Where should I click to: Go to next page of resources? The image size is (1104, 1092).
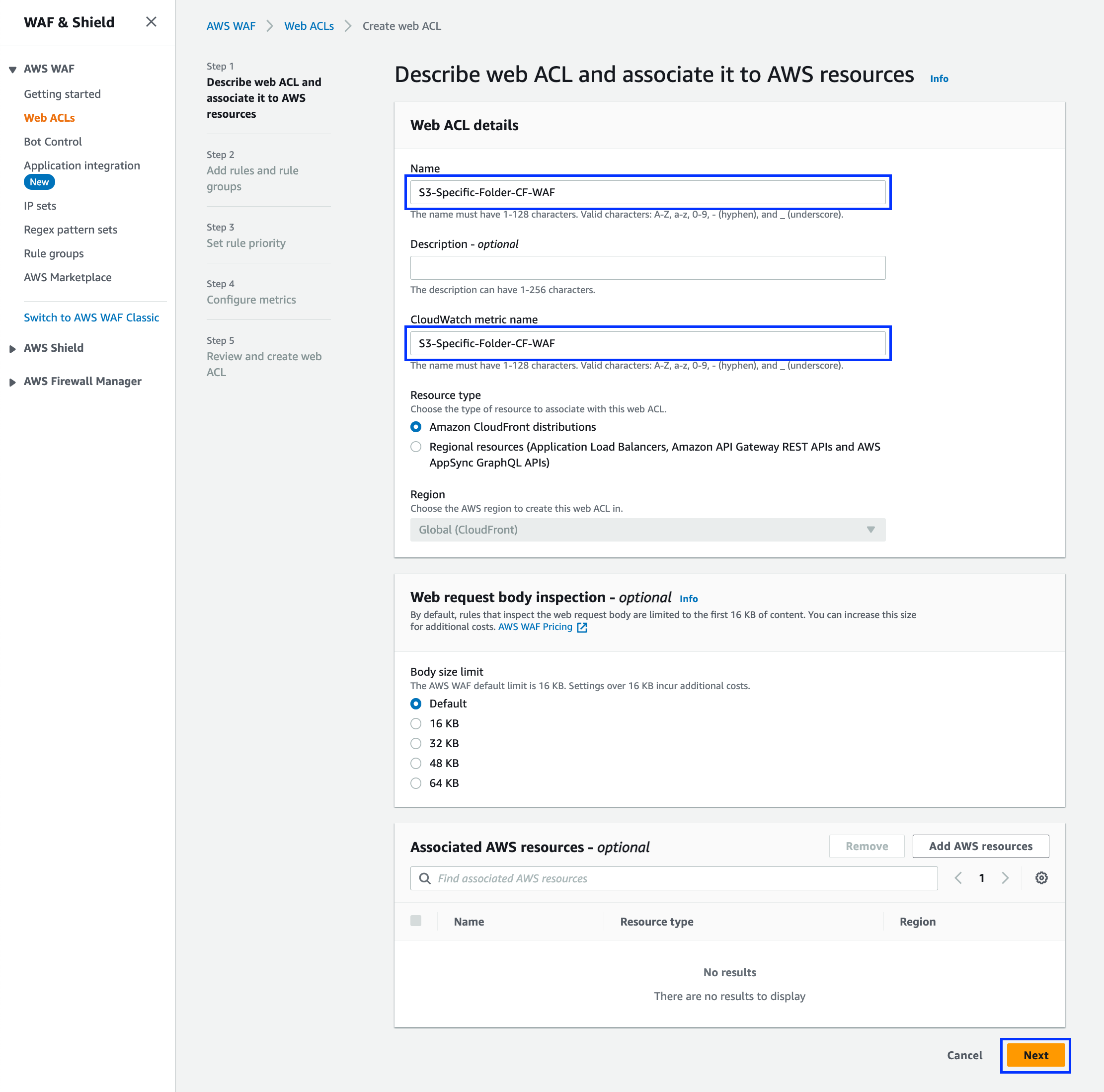[1005, 878]
